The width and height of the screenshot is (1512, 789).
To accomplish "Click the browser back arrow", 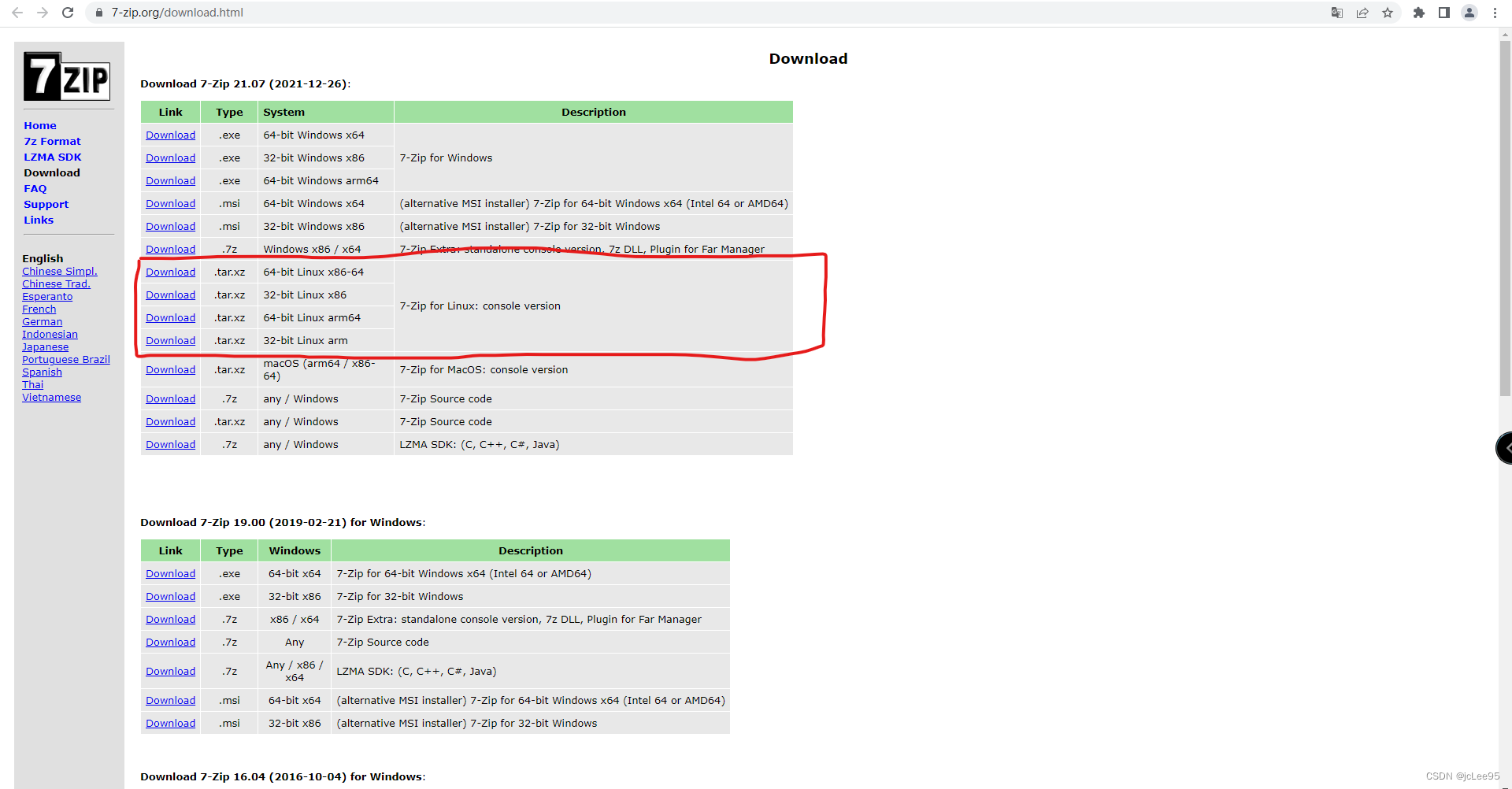I will pyautogui.click(x=17, y=13).
